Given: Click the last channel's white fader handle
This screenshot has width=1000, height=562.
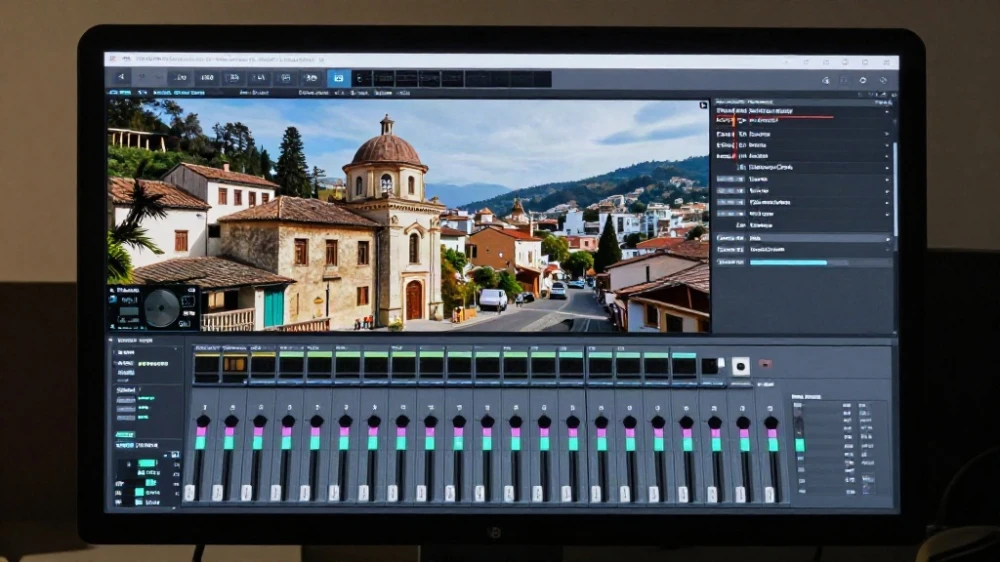Looking at the screenshot, I should pyautogui.click(x=769, y=494).
